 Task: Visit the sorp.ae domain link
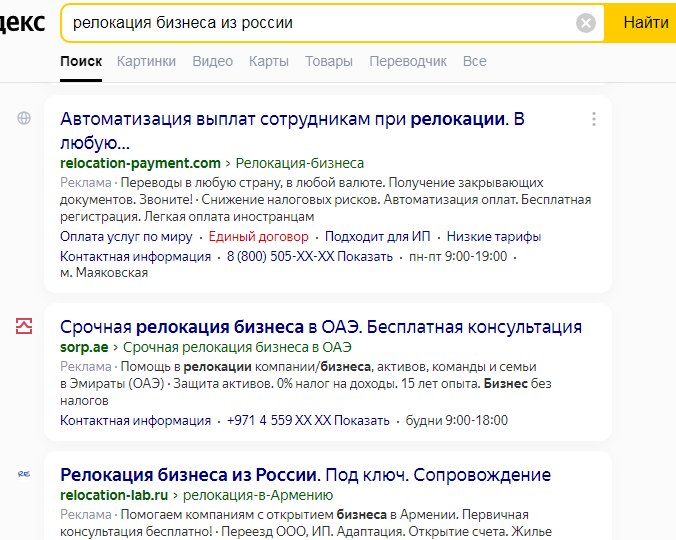(x=84, y=347)
